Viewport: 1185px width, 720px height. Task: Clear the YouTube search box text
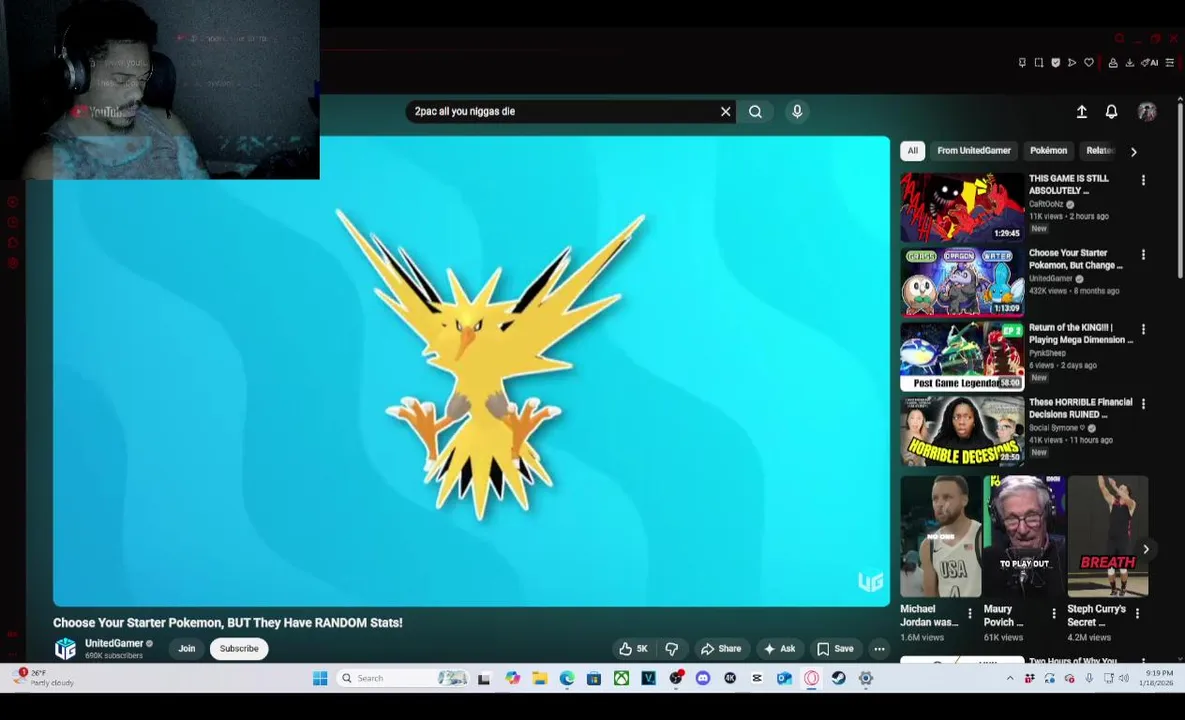[726, 112]
